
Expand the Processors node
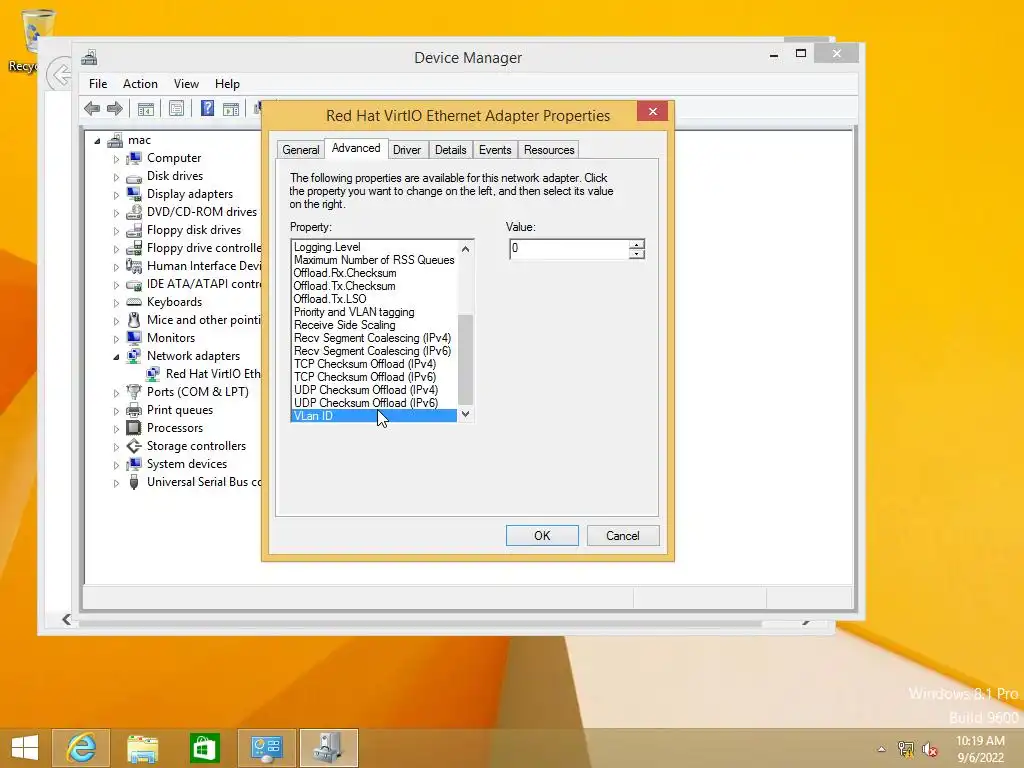116,428
